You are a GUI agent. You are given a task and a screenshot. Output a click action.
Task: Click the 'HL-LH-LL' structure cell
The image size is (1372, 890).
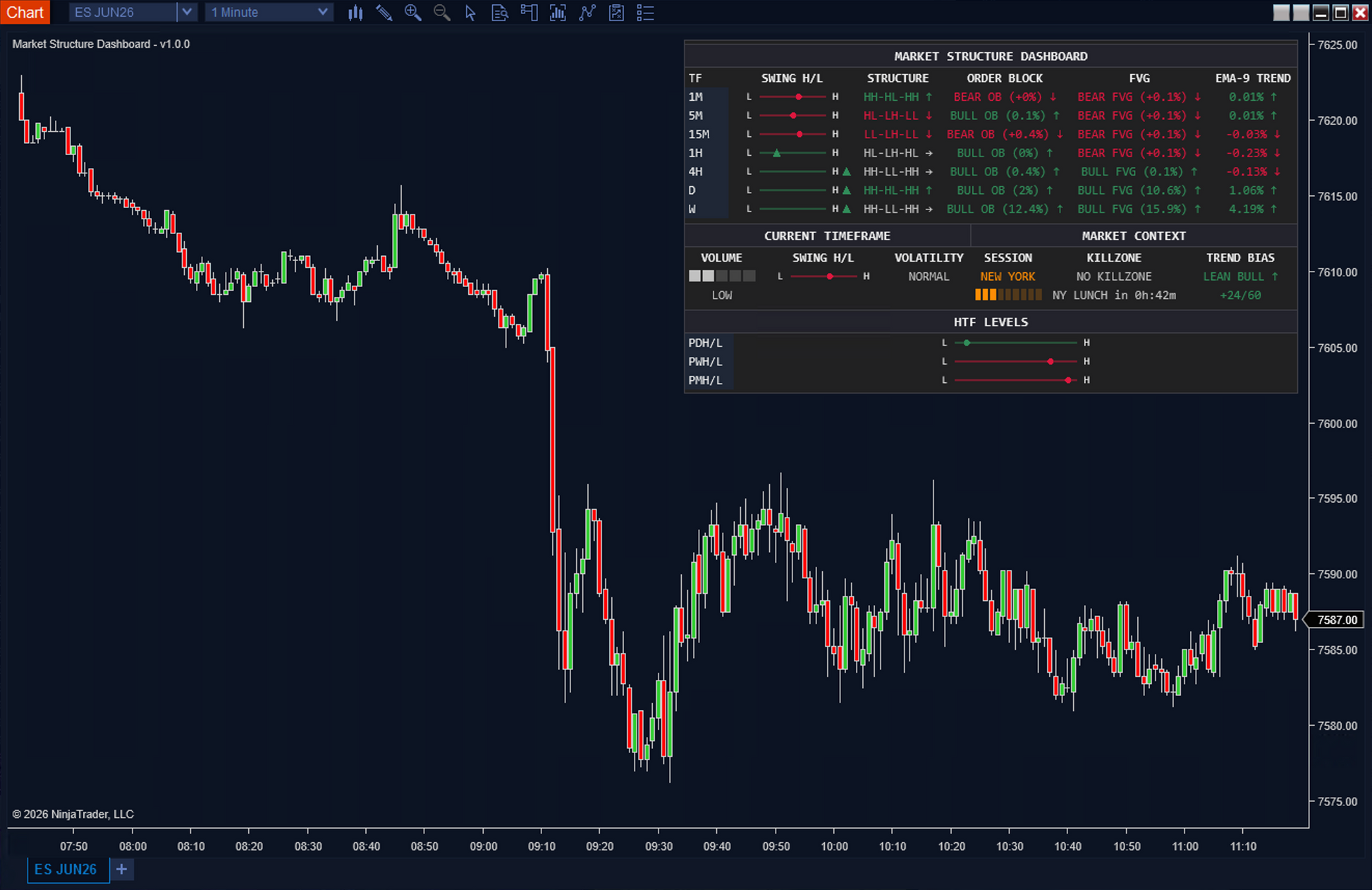pyautogui.click(x=898, y=116)
